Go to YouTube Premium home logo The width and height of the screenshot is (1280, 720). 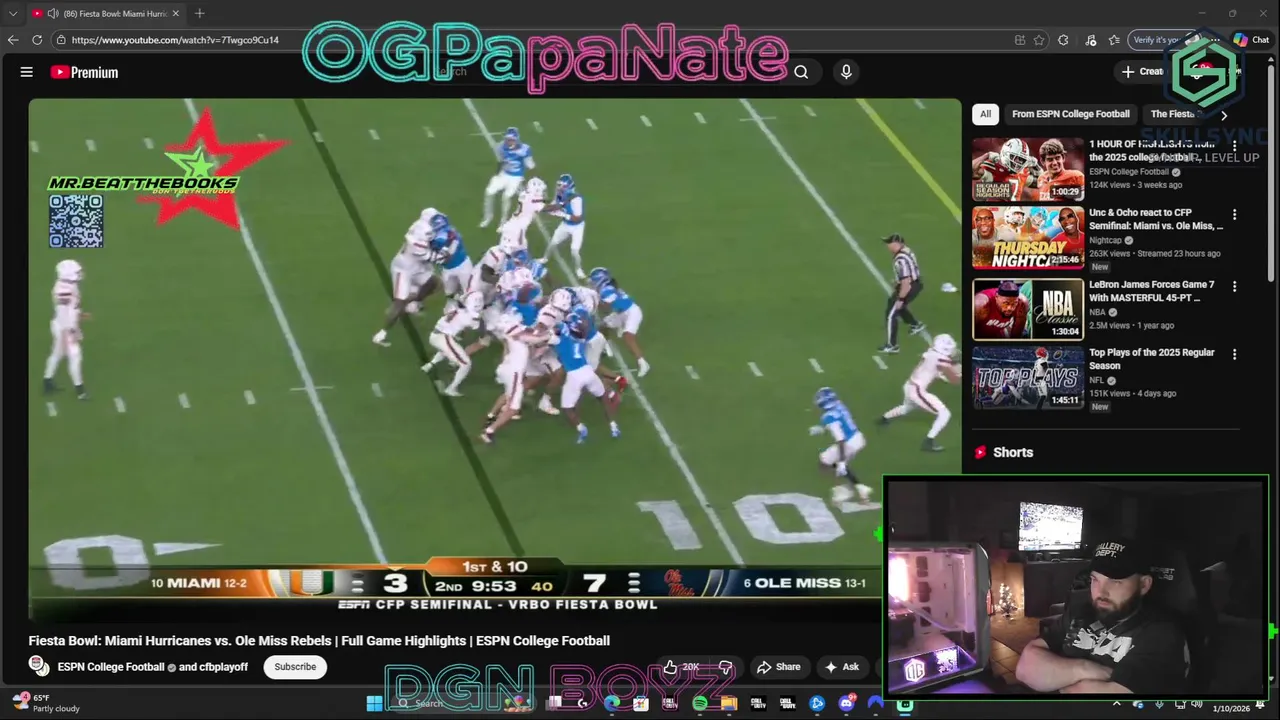[x=85, y=72]
